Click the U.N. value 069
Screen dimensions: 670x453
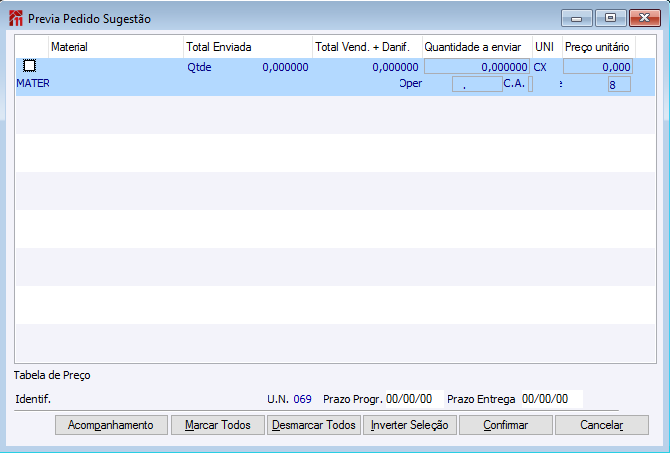302,399
